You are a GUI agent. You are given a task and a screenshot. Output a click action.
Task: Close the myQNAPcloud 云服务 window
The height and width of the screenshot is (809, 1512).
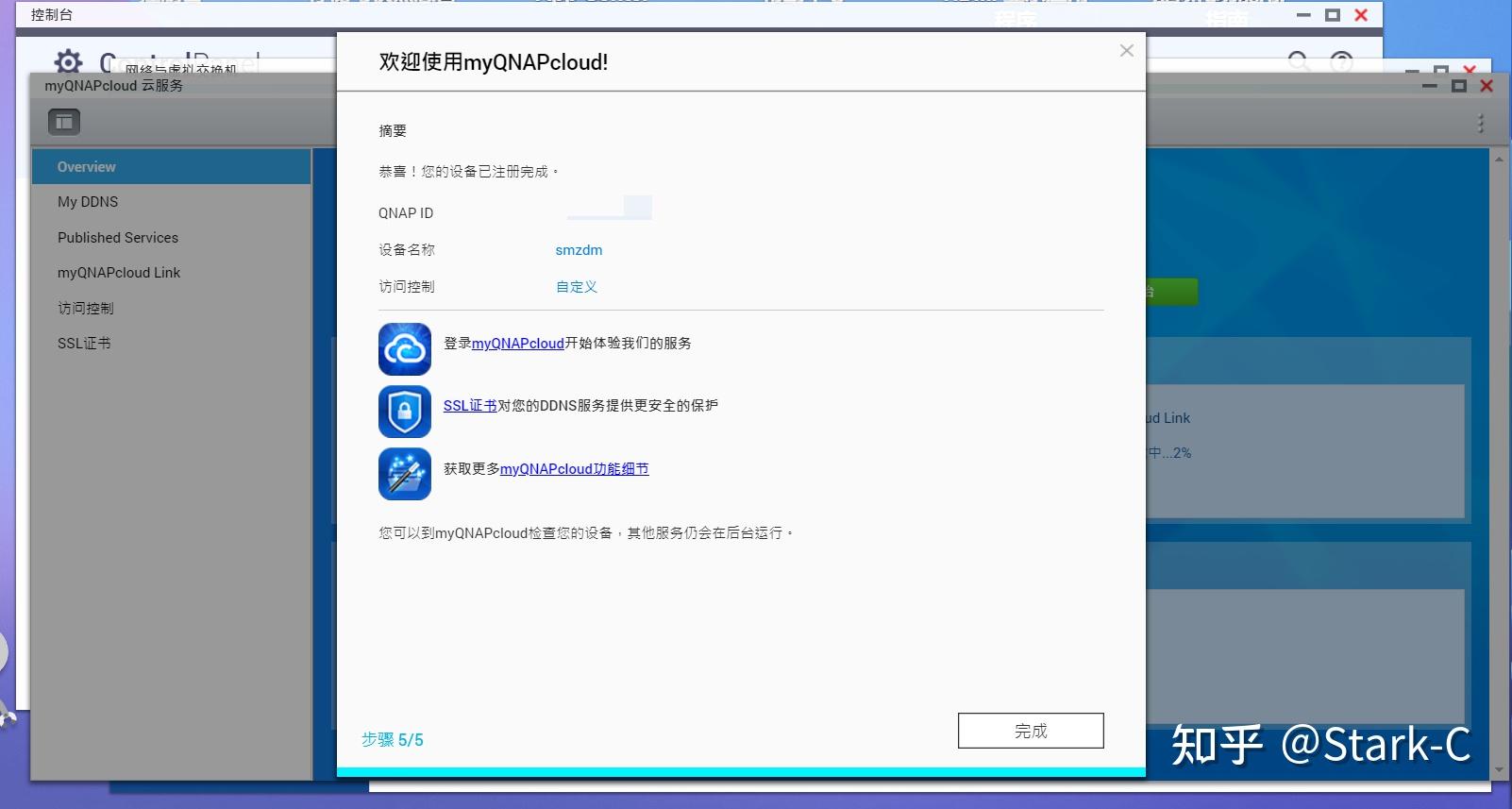pos(1487,86)
